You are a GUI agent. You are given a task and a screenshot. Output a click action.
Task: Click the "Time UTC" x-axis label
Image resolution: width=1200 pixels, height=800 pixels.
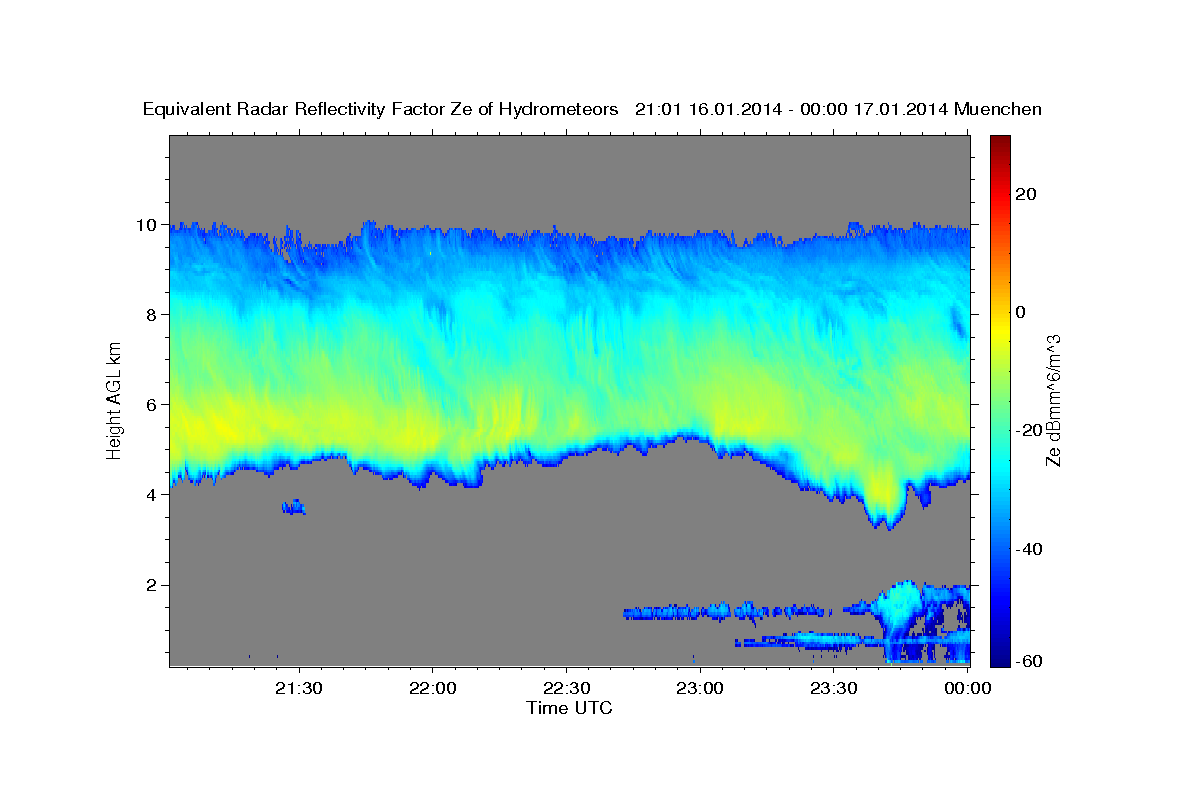click(x=569, y=708)
